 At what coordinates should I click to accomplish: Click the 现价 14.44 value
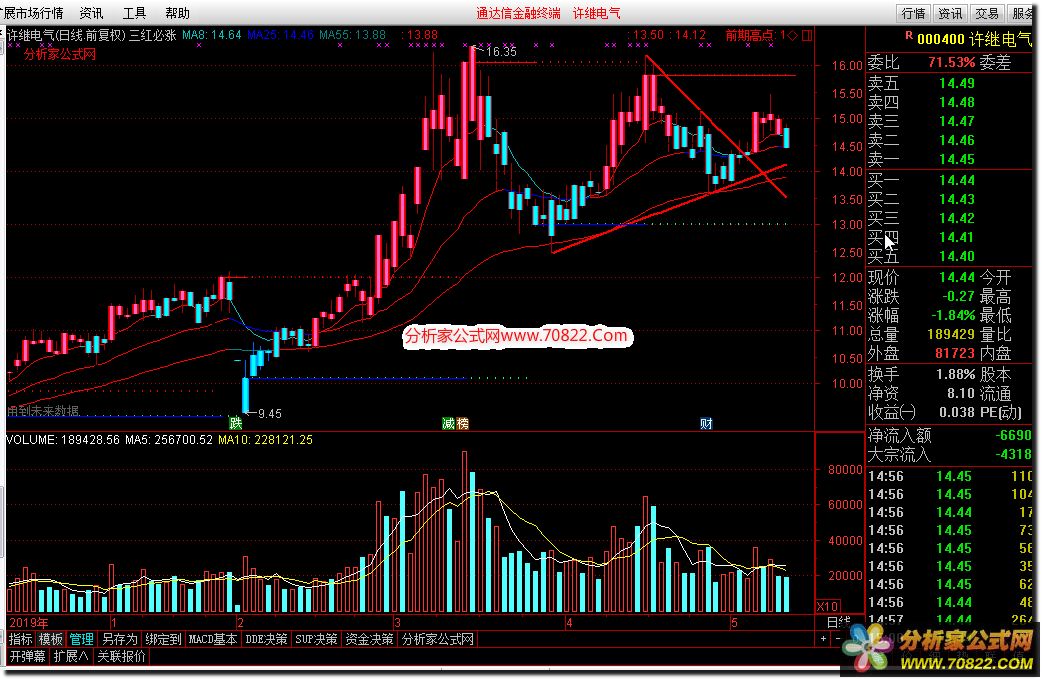957,277
